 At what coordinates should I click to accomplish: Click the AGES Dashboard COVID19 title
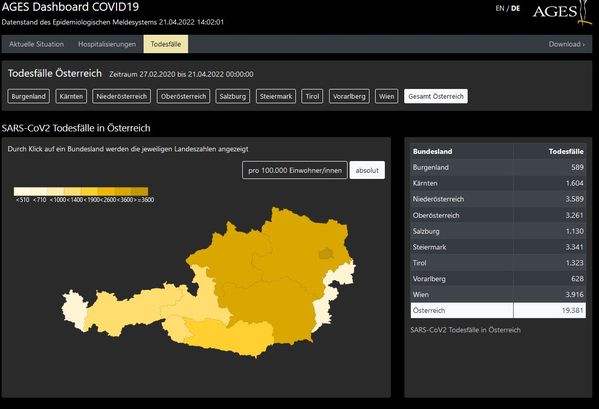click(x=70, y=7)
